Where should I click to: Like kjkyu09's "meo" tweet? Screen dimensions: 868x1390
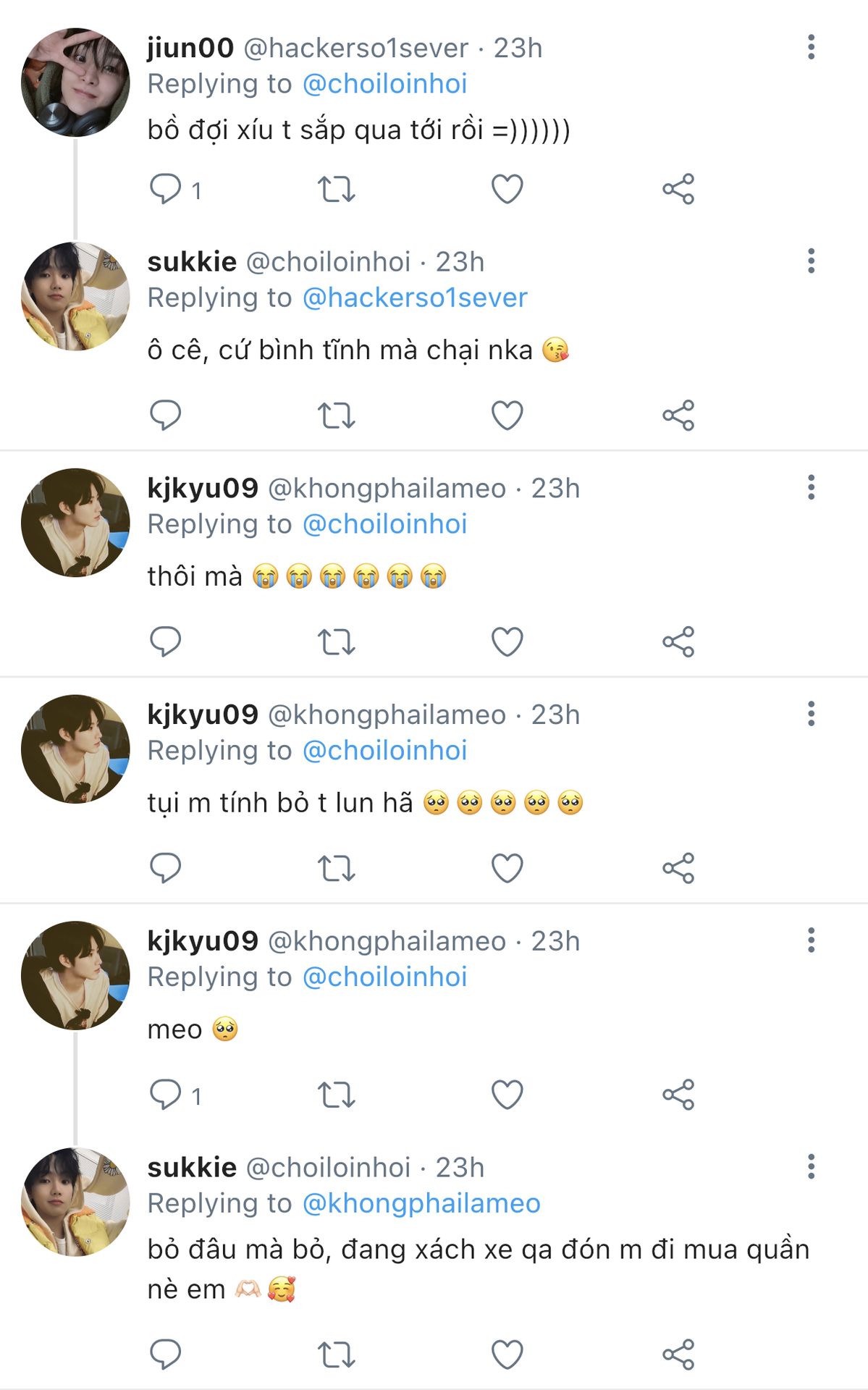click(507, 1095)
